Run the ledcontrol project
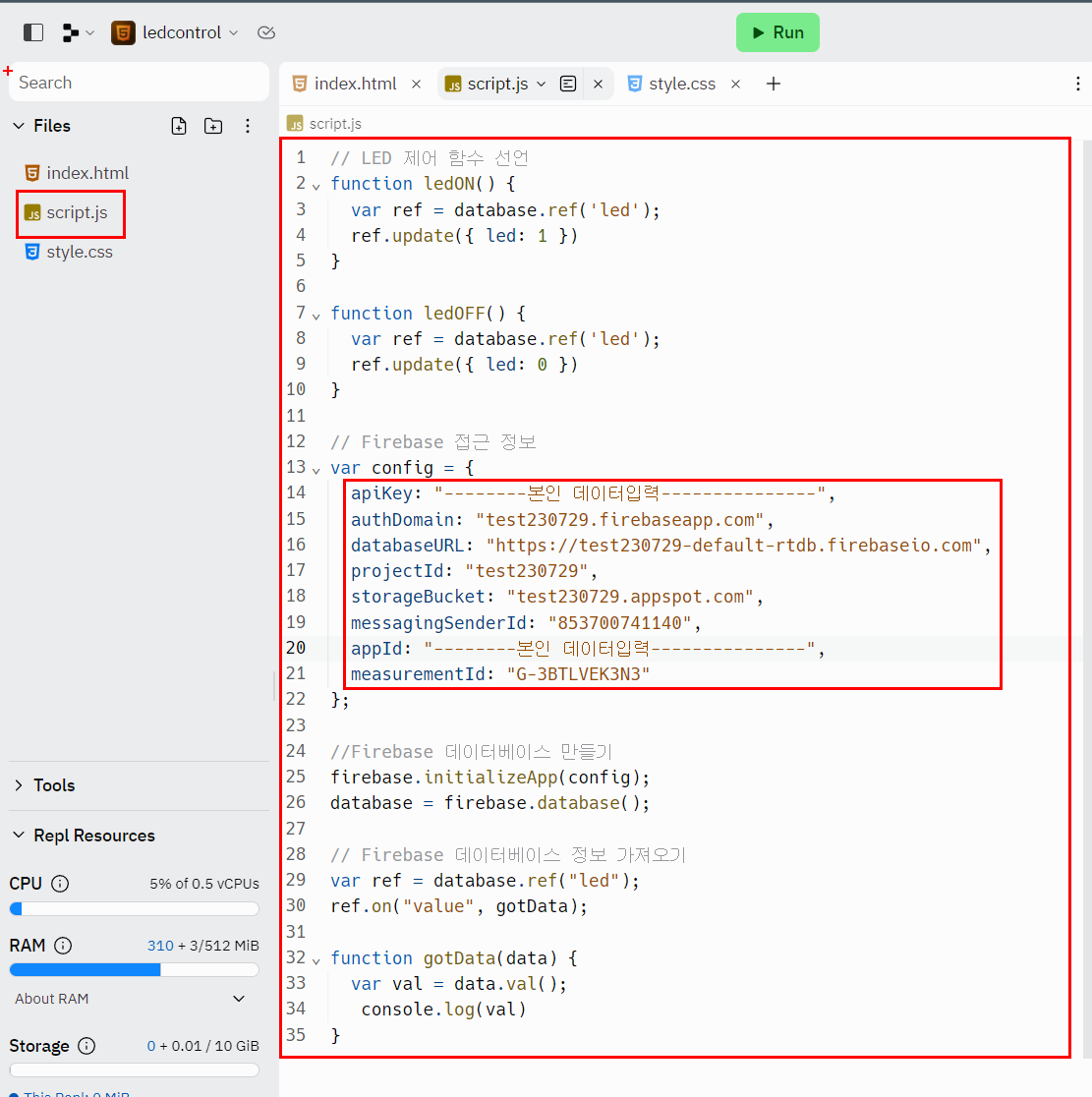This screenshot has width=1092, height=1097. pos(777,32)
